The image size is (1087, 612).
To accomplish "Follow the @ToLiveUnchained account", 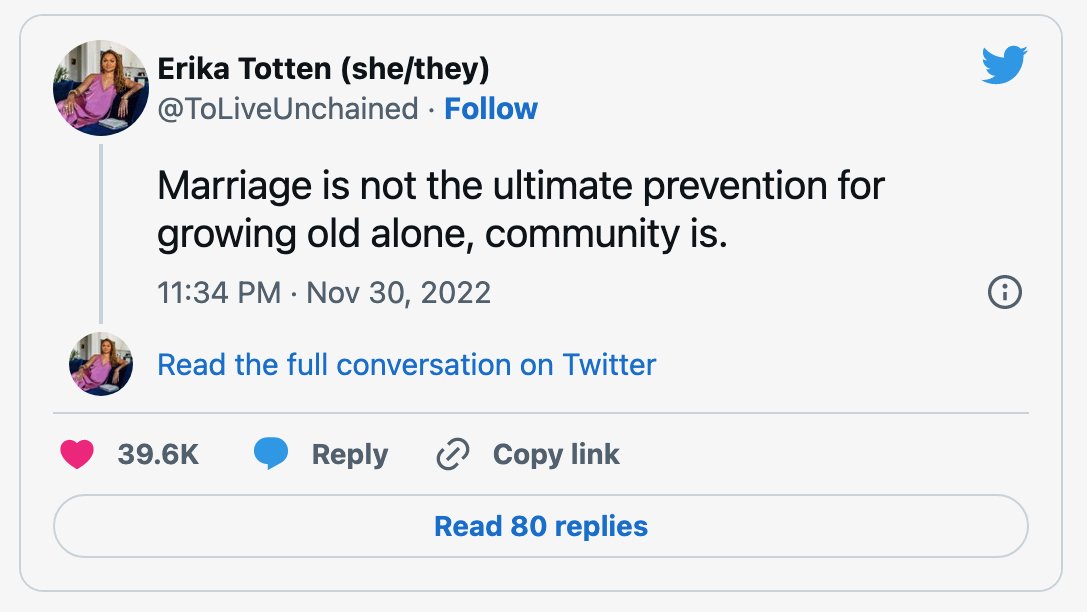I will 491,109.
